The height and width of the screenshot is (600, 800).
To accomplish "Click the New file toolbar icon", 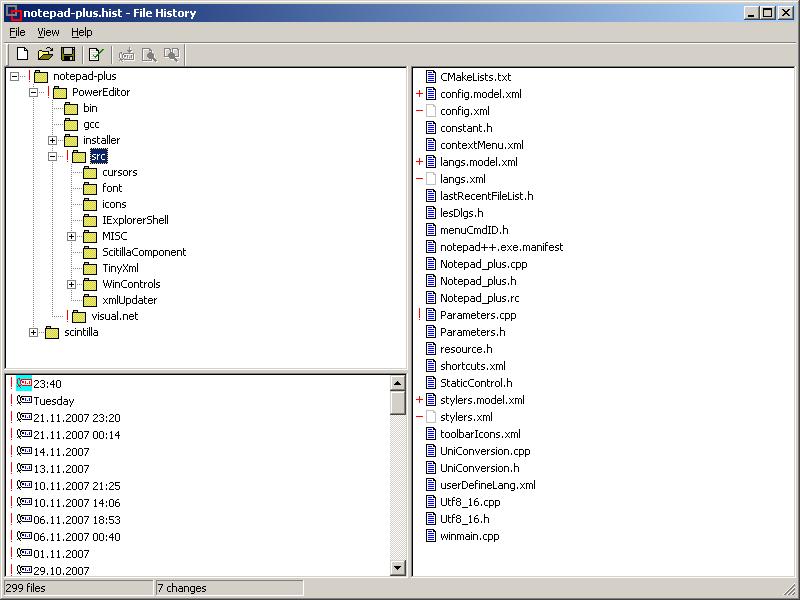I will click(22, 54).
